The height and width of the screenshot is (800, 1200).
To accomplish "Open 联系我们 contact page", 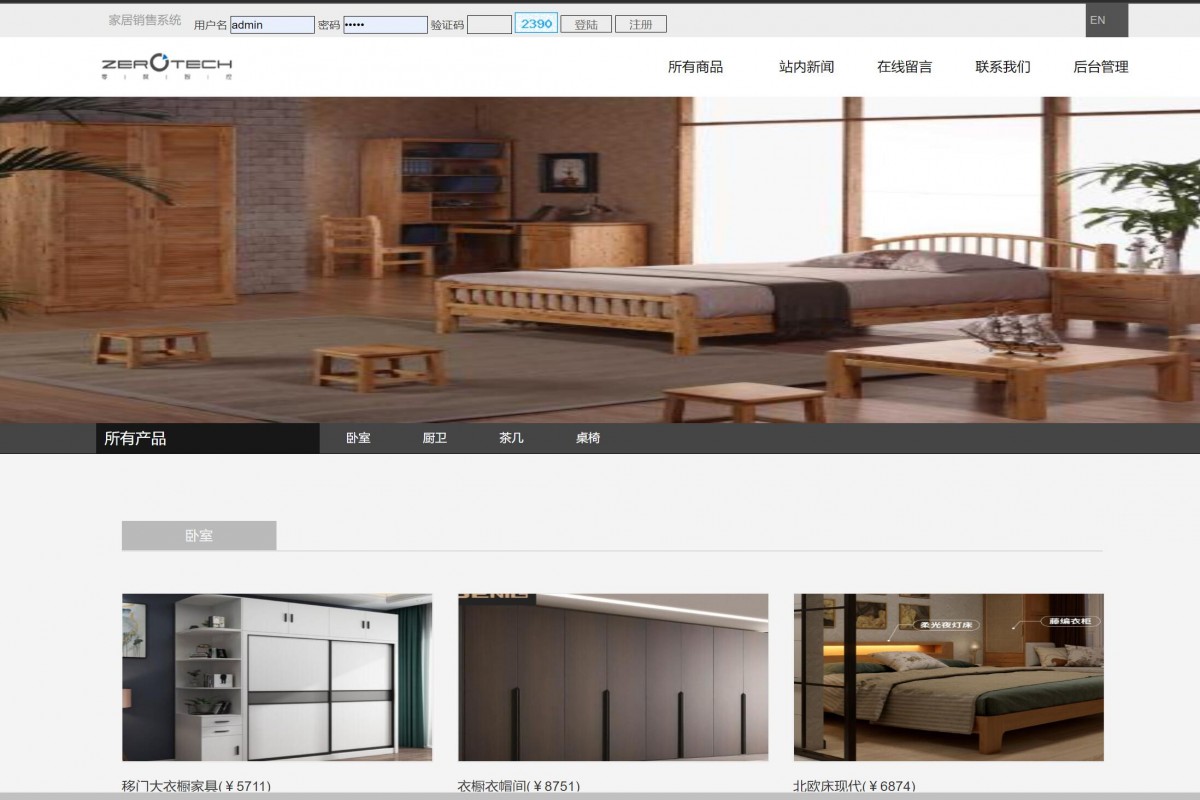I will (x=1002, y=67).
